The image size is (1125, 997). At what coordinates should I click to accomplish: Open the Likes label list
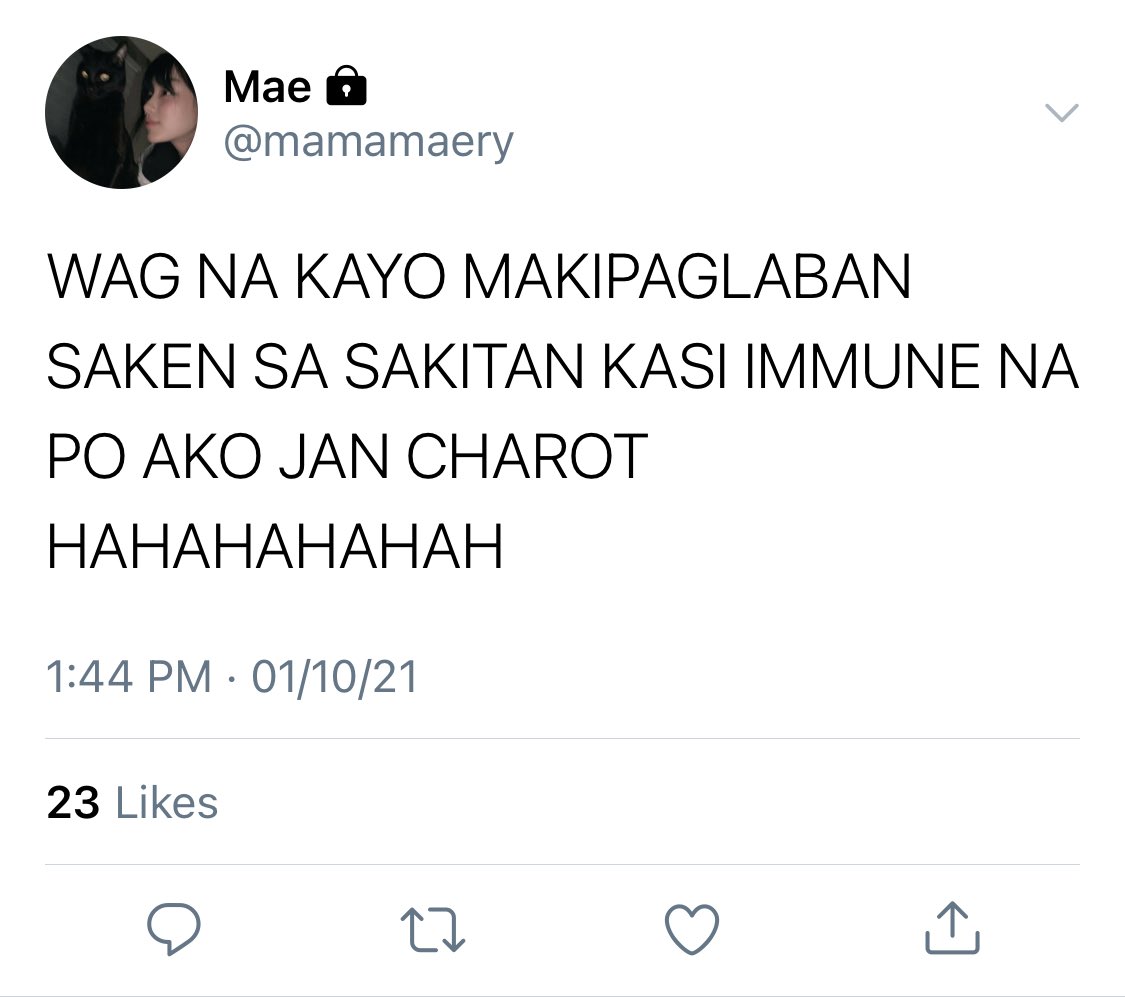pyautogui.click(x=166, y=803)
